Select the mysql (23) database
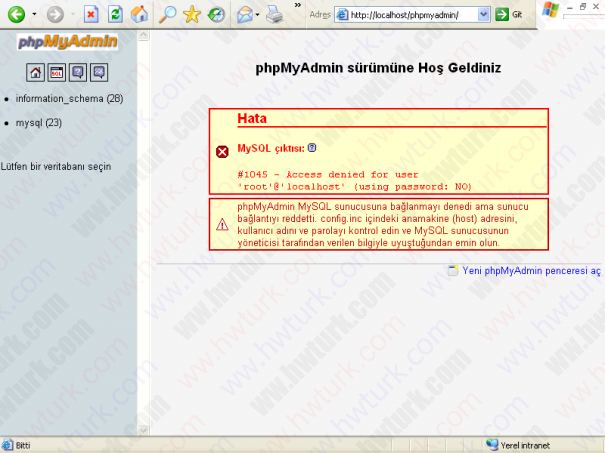 (39, 123)
